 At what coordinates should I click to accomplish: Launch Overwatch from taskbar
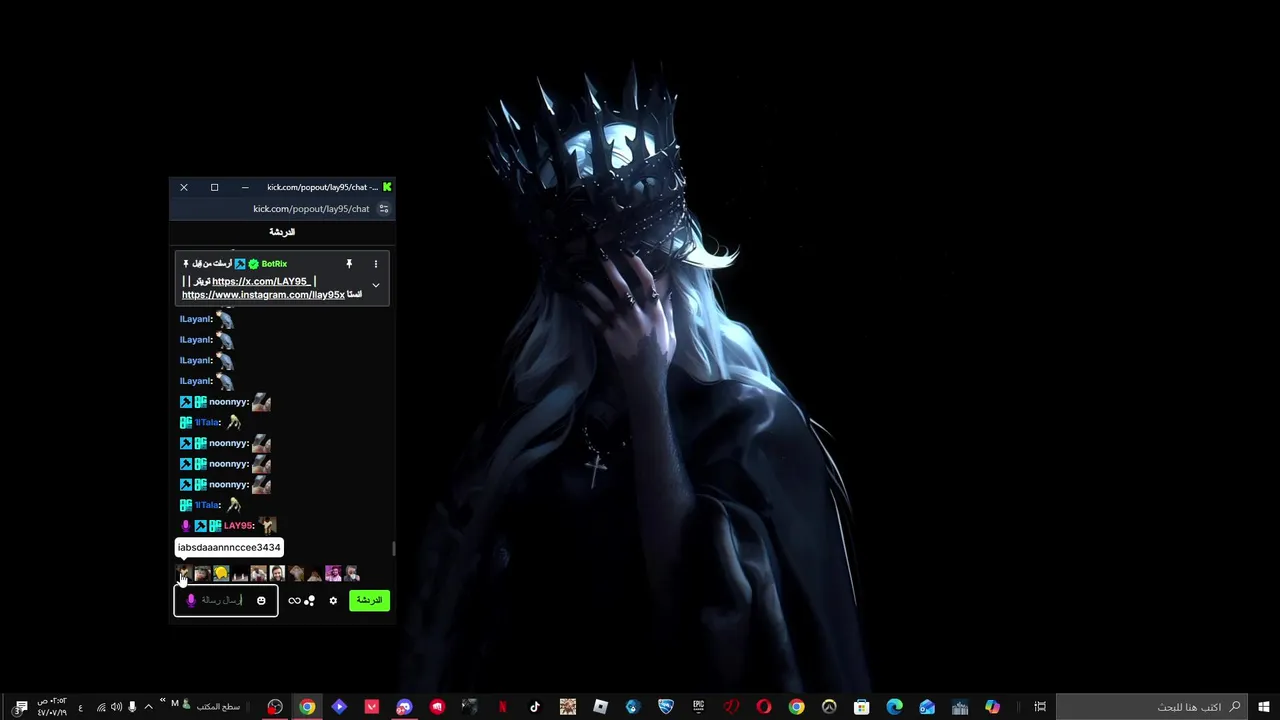tap(829, 707)
